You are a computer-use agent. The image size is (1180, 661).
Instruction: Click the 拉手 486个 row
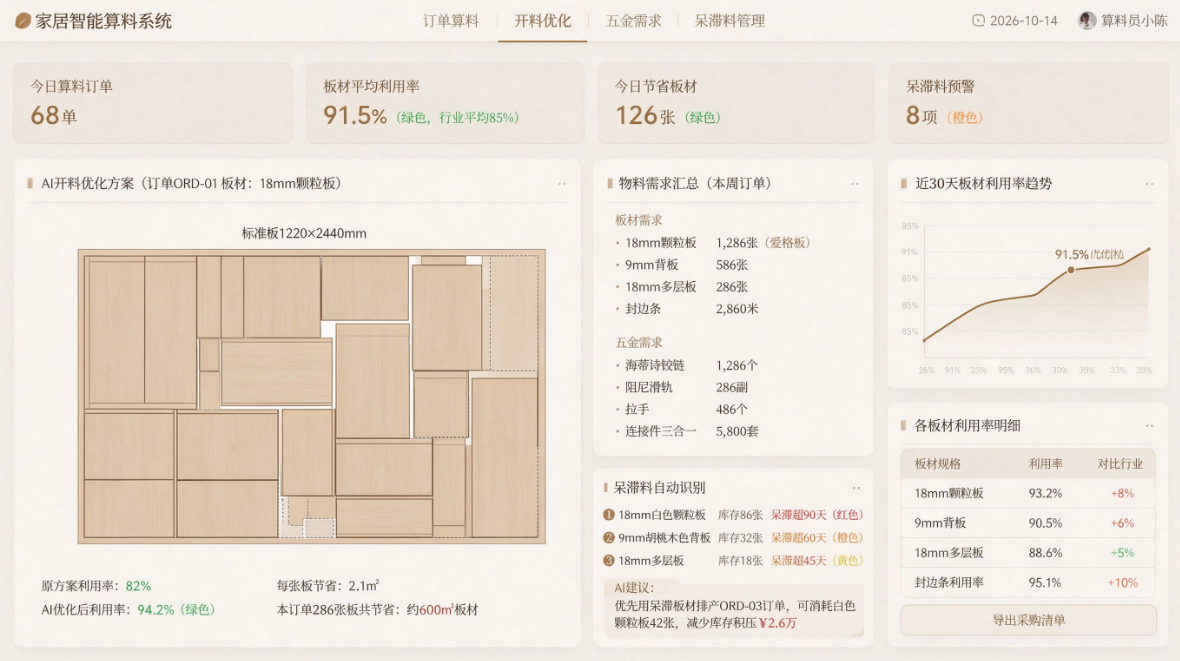[682, 410]
